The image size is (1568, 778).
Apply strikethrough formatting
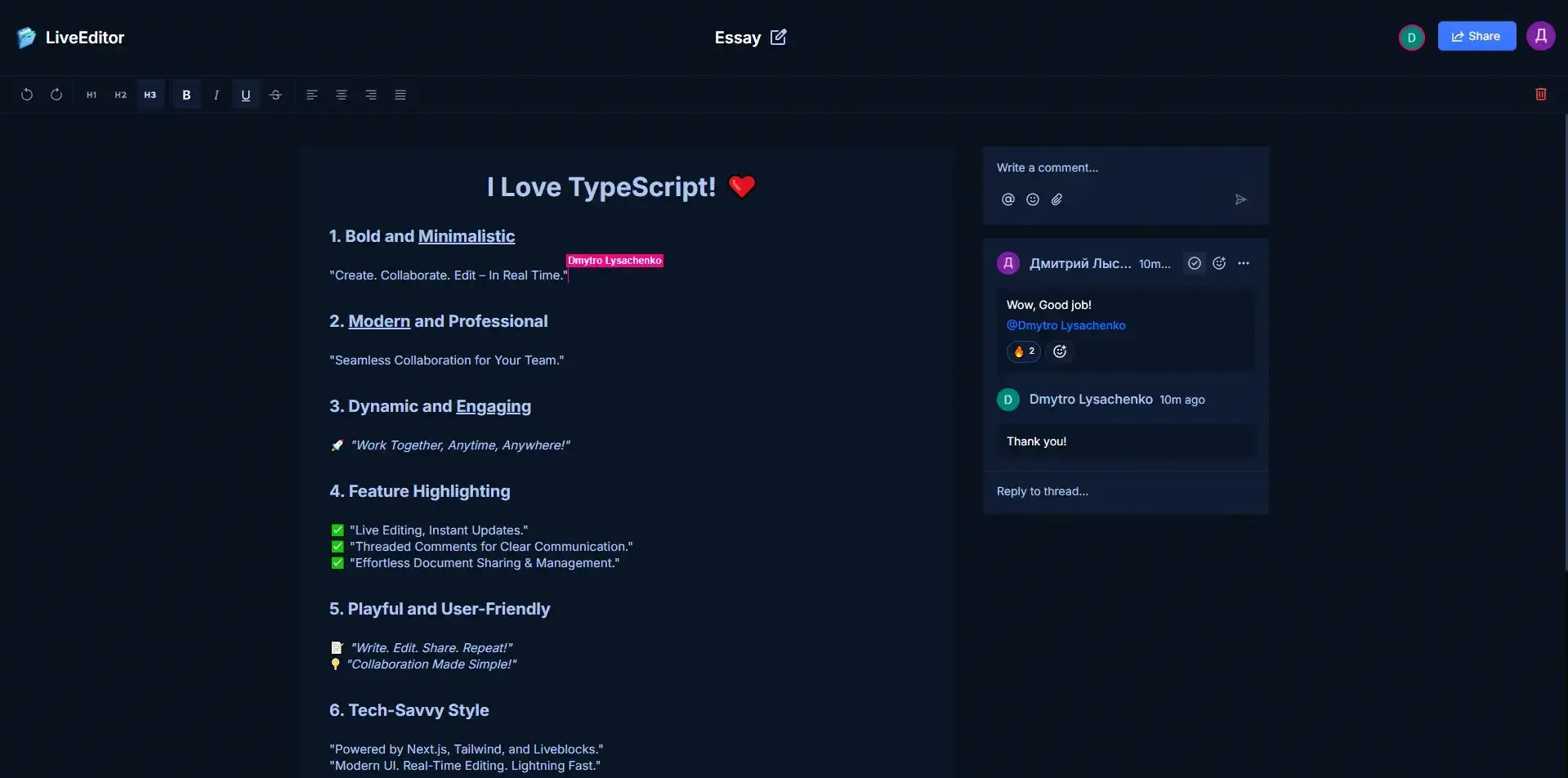tap(275, 94)
